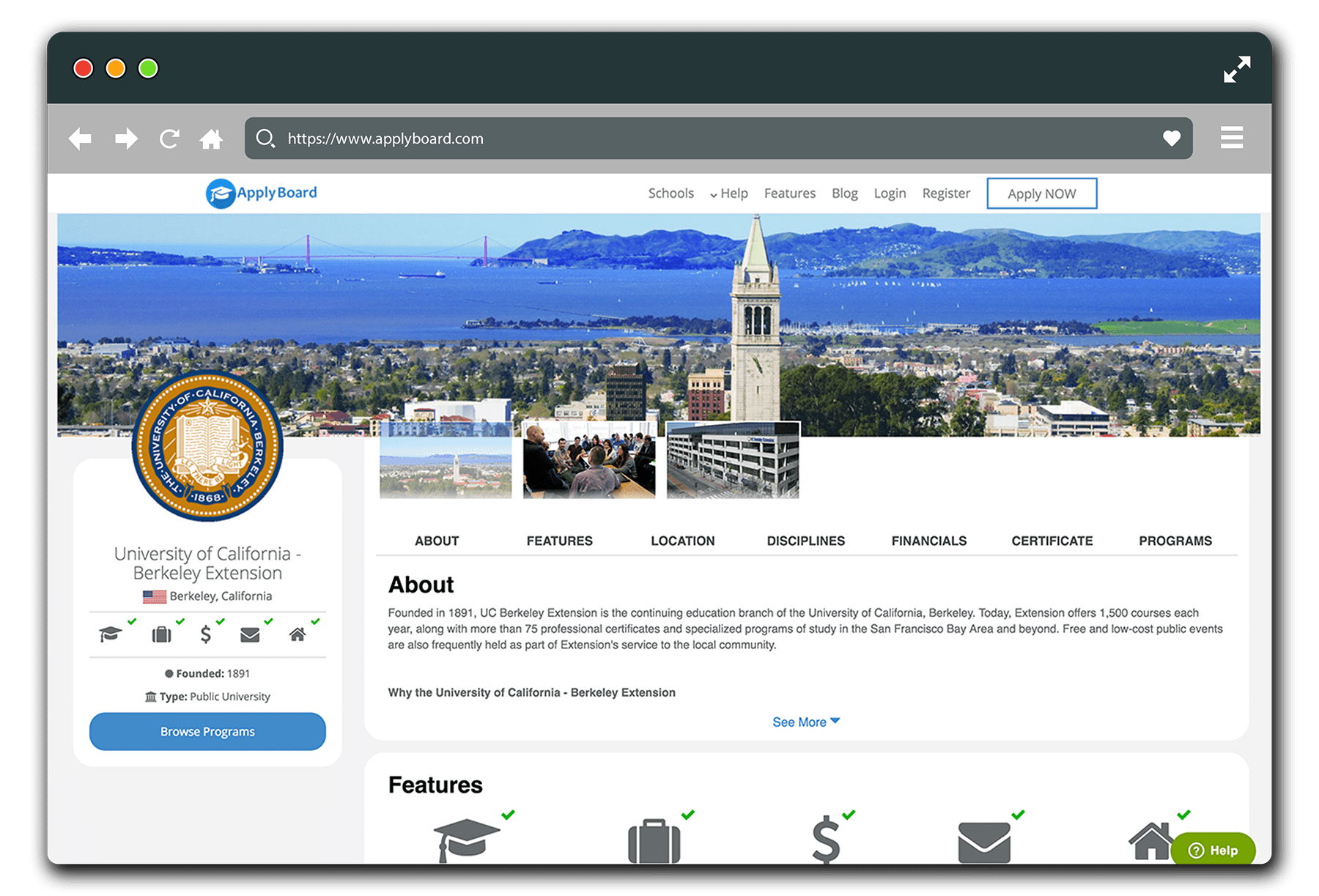Open the green Help chat widget
This screenshot has height=896, width=1319.
pos(1213,850)
